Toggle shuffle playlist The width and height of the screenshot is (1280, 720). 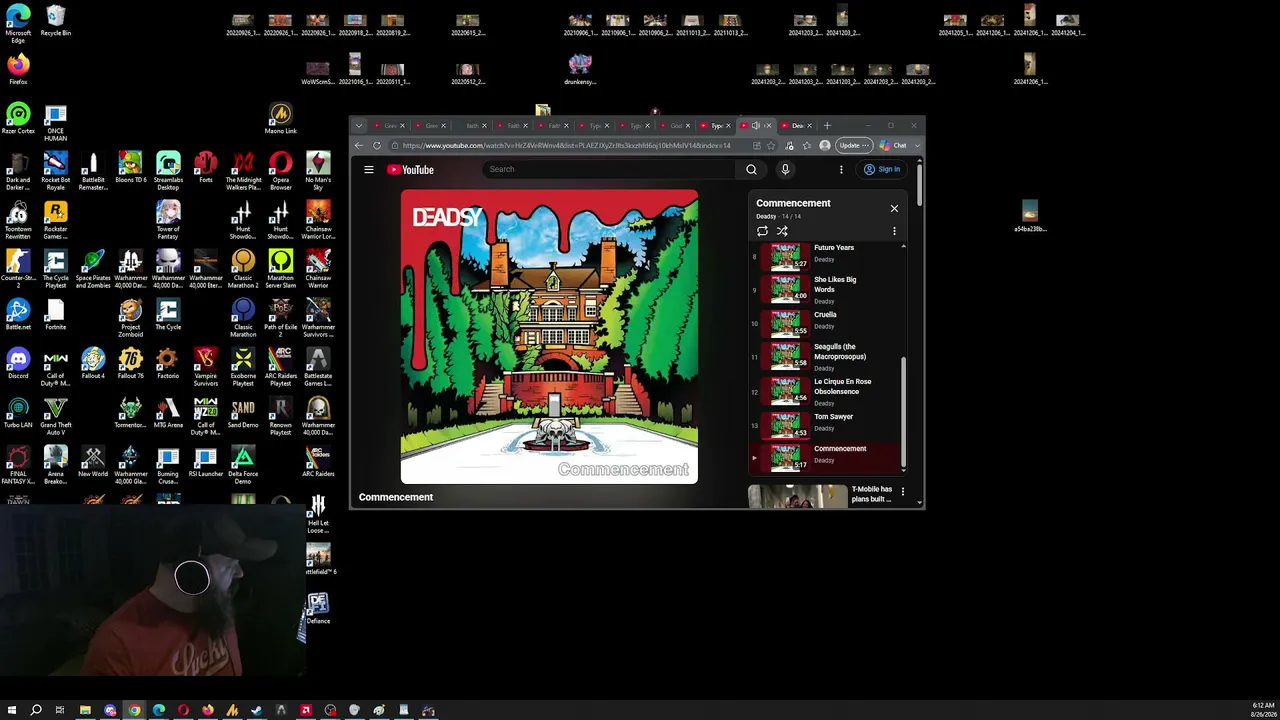pos(782,231)
